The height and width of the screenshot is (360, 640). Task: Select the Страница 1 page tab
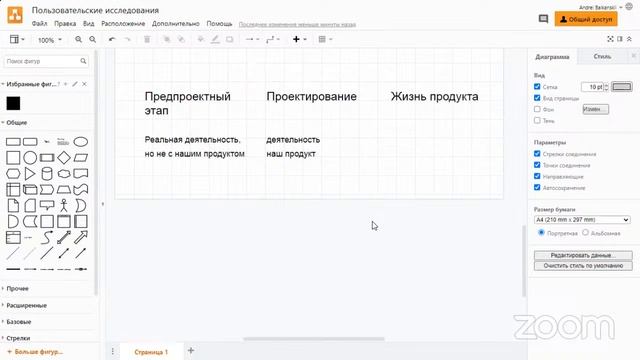coord(151,352)
